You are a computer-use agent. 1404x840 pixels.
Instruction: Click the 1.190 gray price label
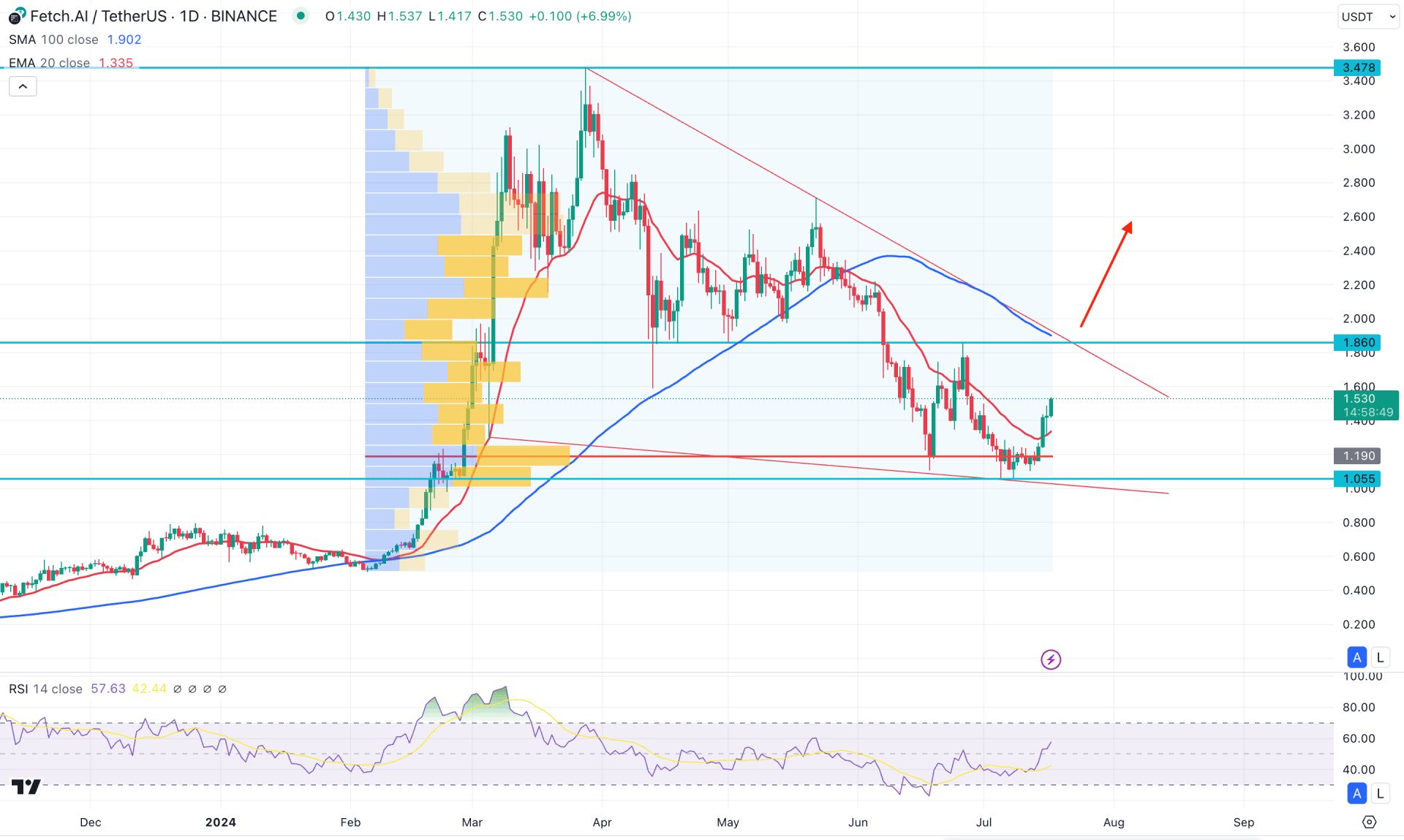click(x=1357, y=455)
